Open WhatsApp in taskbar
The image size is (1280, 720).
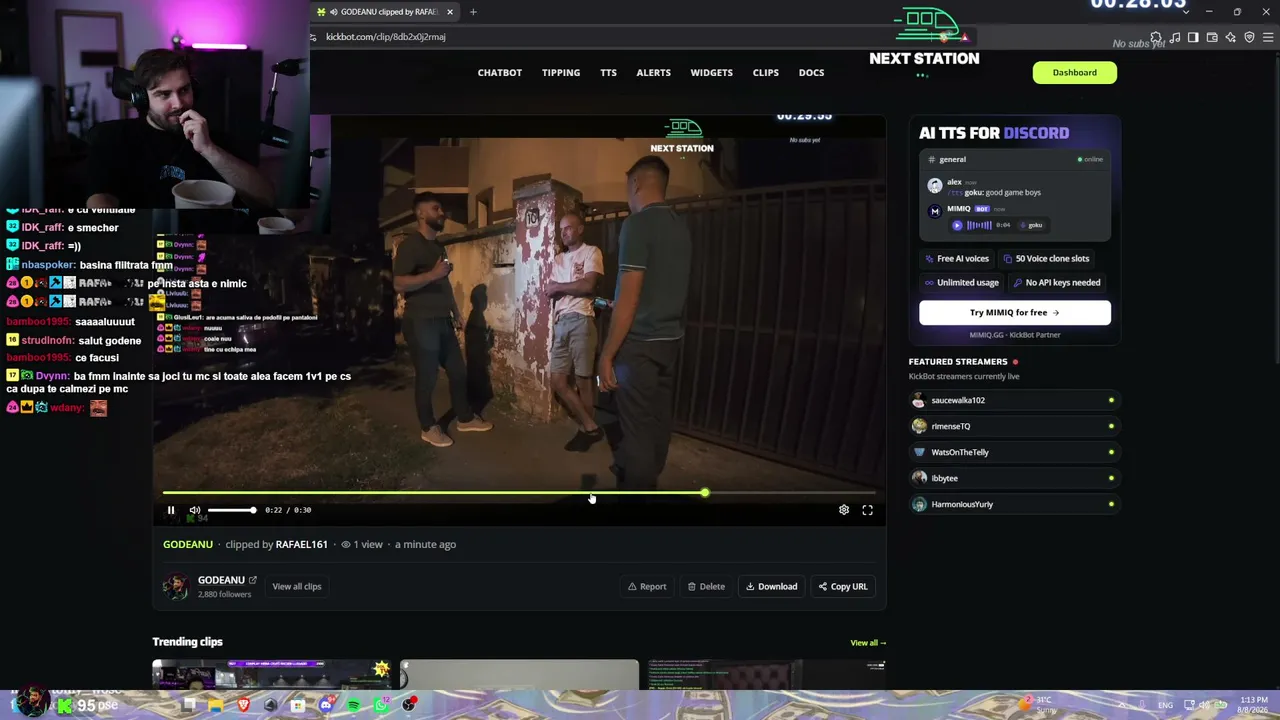point(381,706)
